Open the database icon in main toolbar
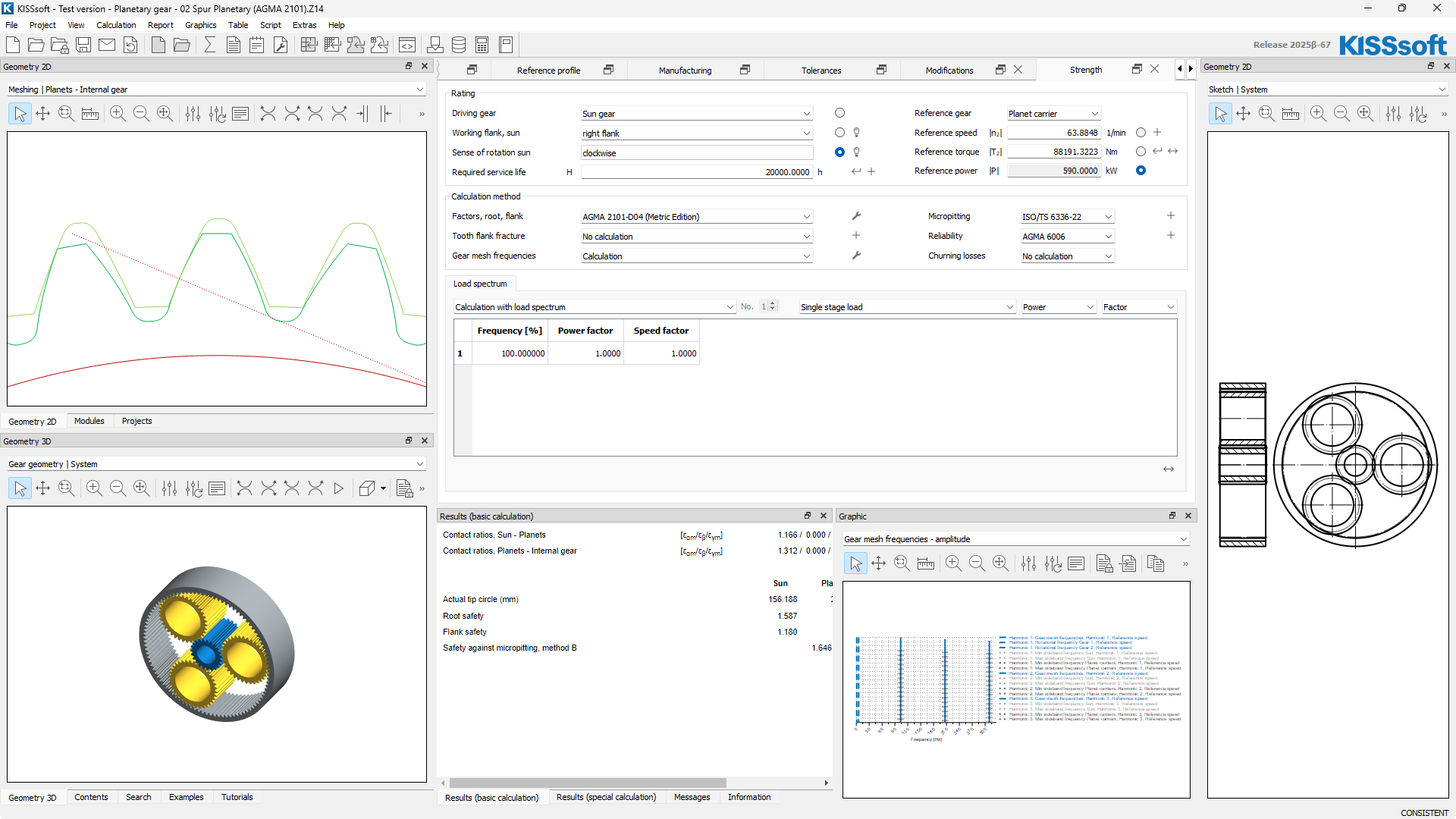 (459, 45)
